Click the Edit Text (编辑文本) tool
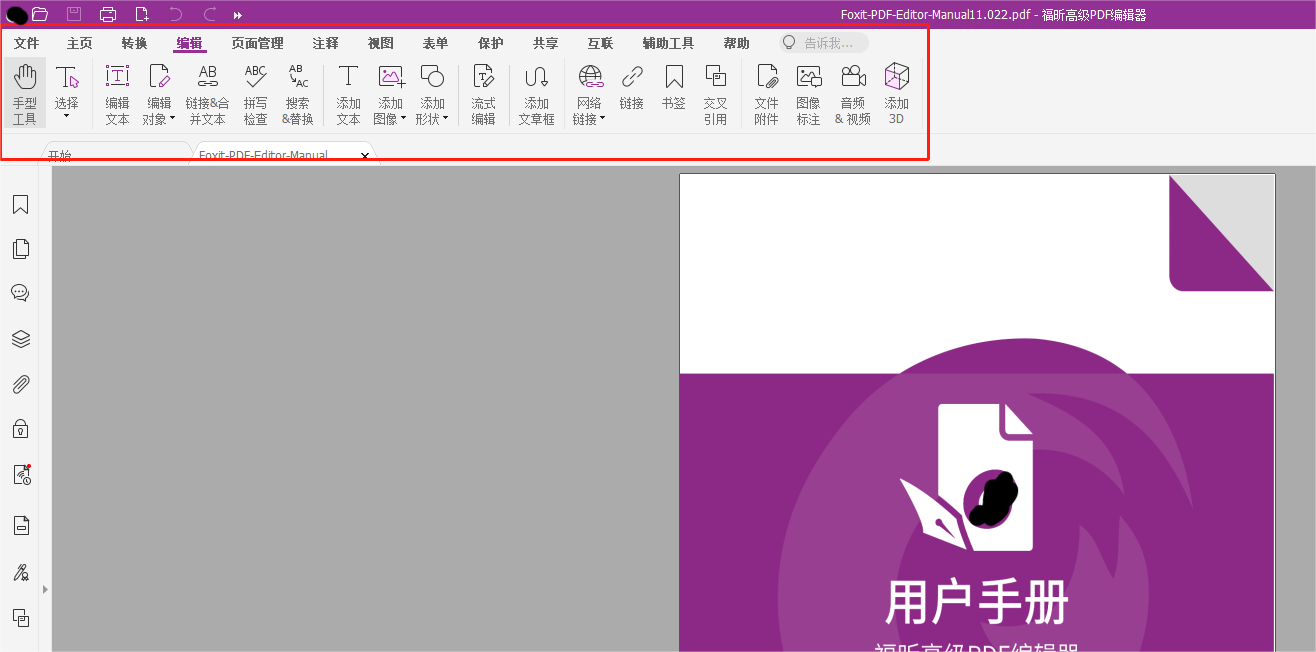Screen dimensions: 1316x652 tap(117, 94)
